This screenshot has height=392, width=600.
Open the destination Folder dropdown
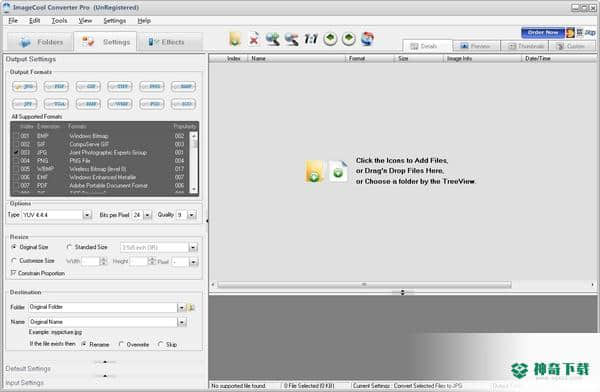[x=181, y=307]
